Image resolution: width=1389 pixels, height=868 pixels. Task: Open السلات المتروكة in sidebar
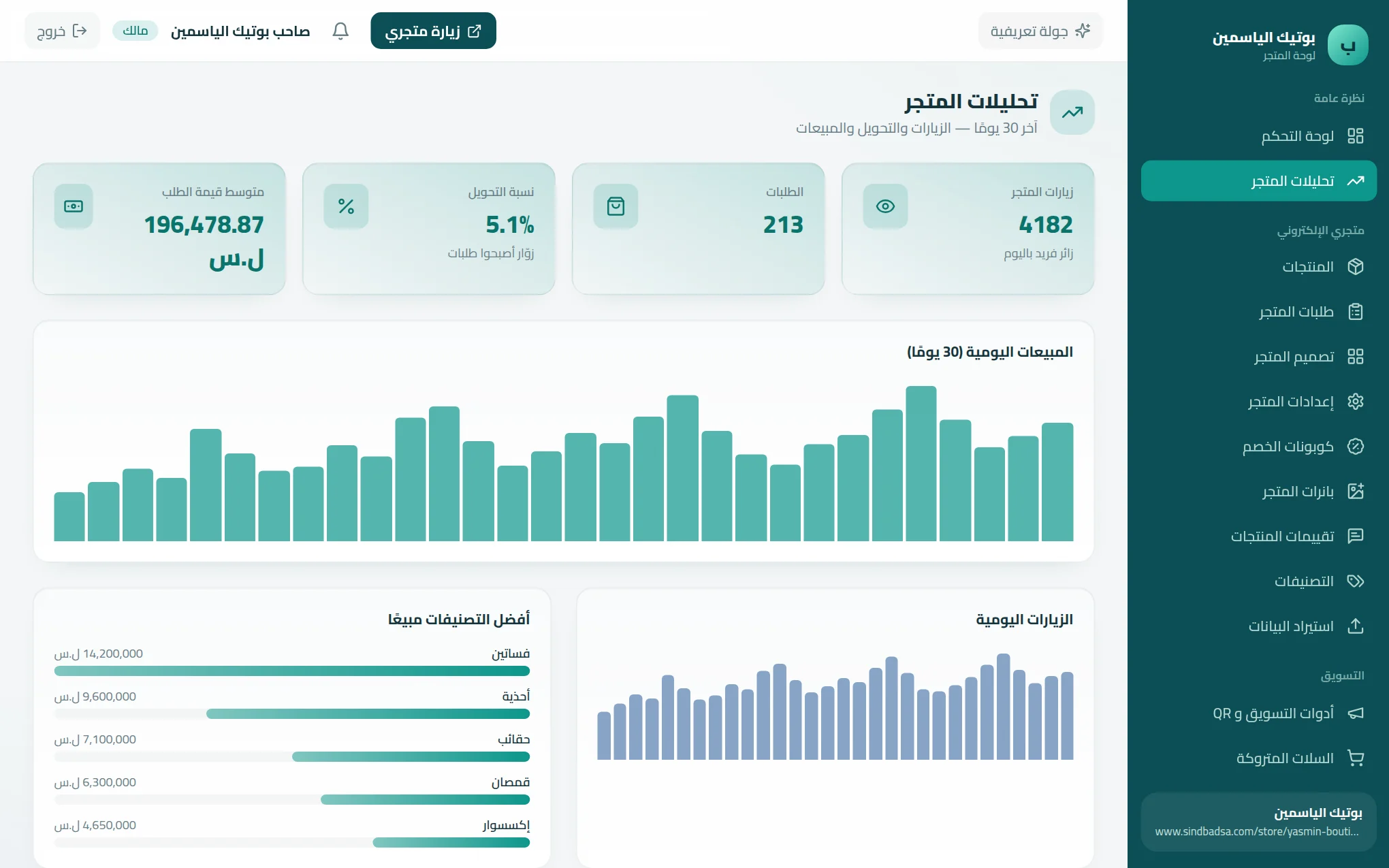coord(1259,758)
